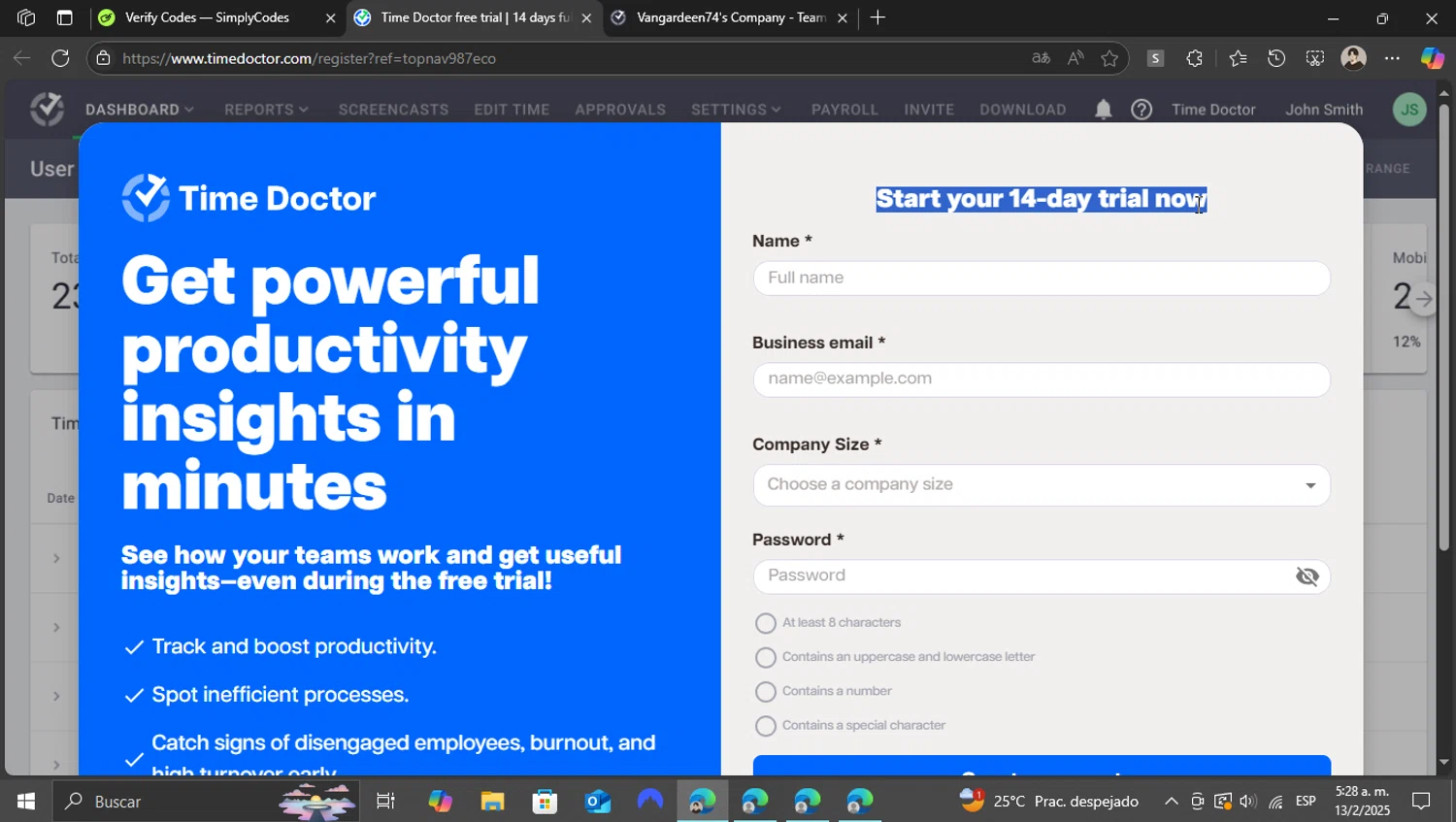Click the site info lock icon
This screenshot has width=1456, height=822.
(103, 58)
